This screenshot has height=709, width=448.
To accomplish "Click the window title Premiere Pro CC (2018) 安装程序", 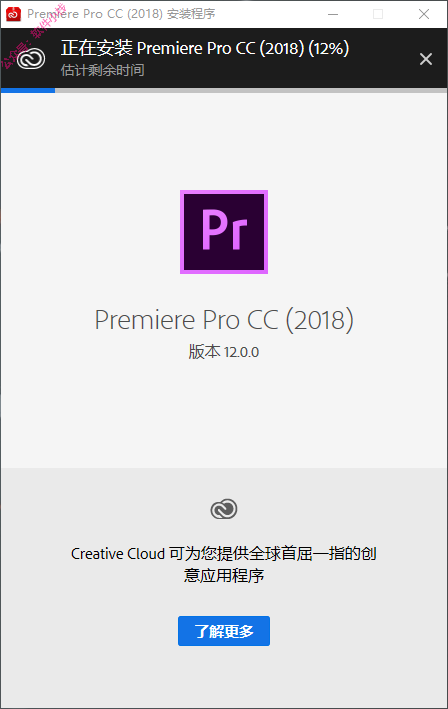I will (x=121, y=14).
